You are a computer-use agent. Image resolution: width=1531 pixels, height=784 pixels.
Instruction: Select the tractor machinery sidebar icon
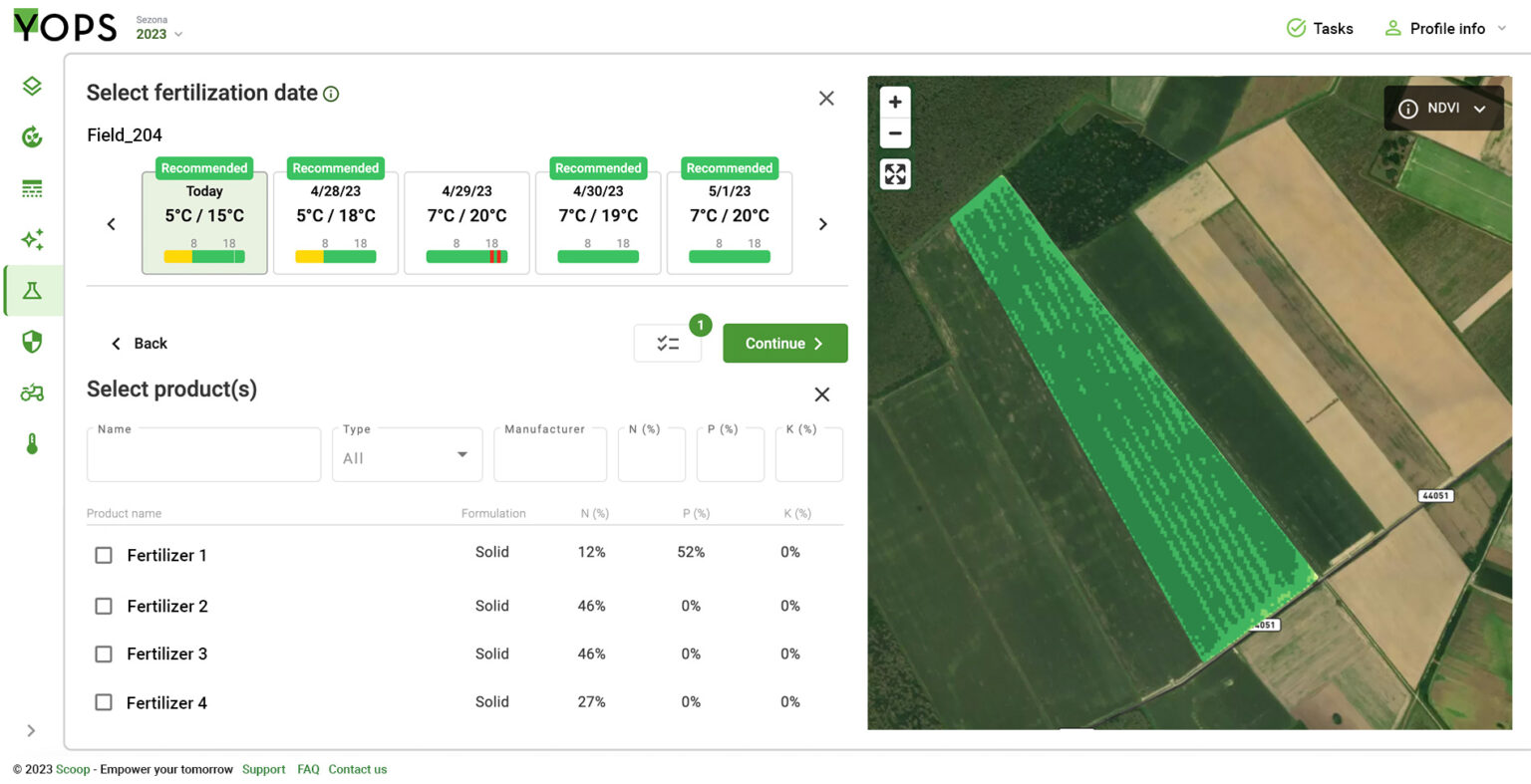[32, 392]
